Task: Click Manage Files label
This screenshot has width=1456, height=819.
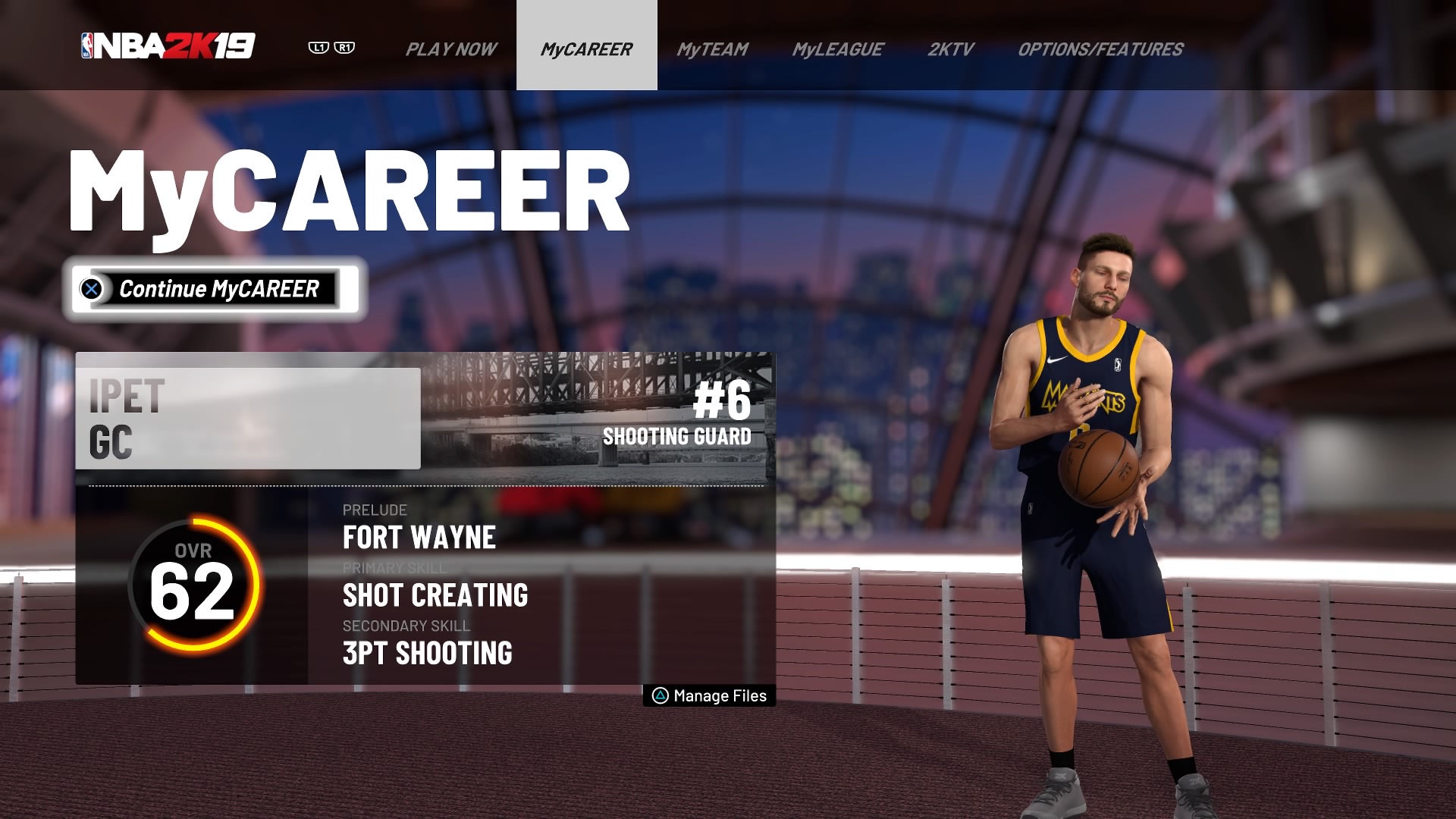Action: [720, 695]
